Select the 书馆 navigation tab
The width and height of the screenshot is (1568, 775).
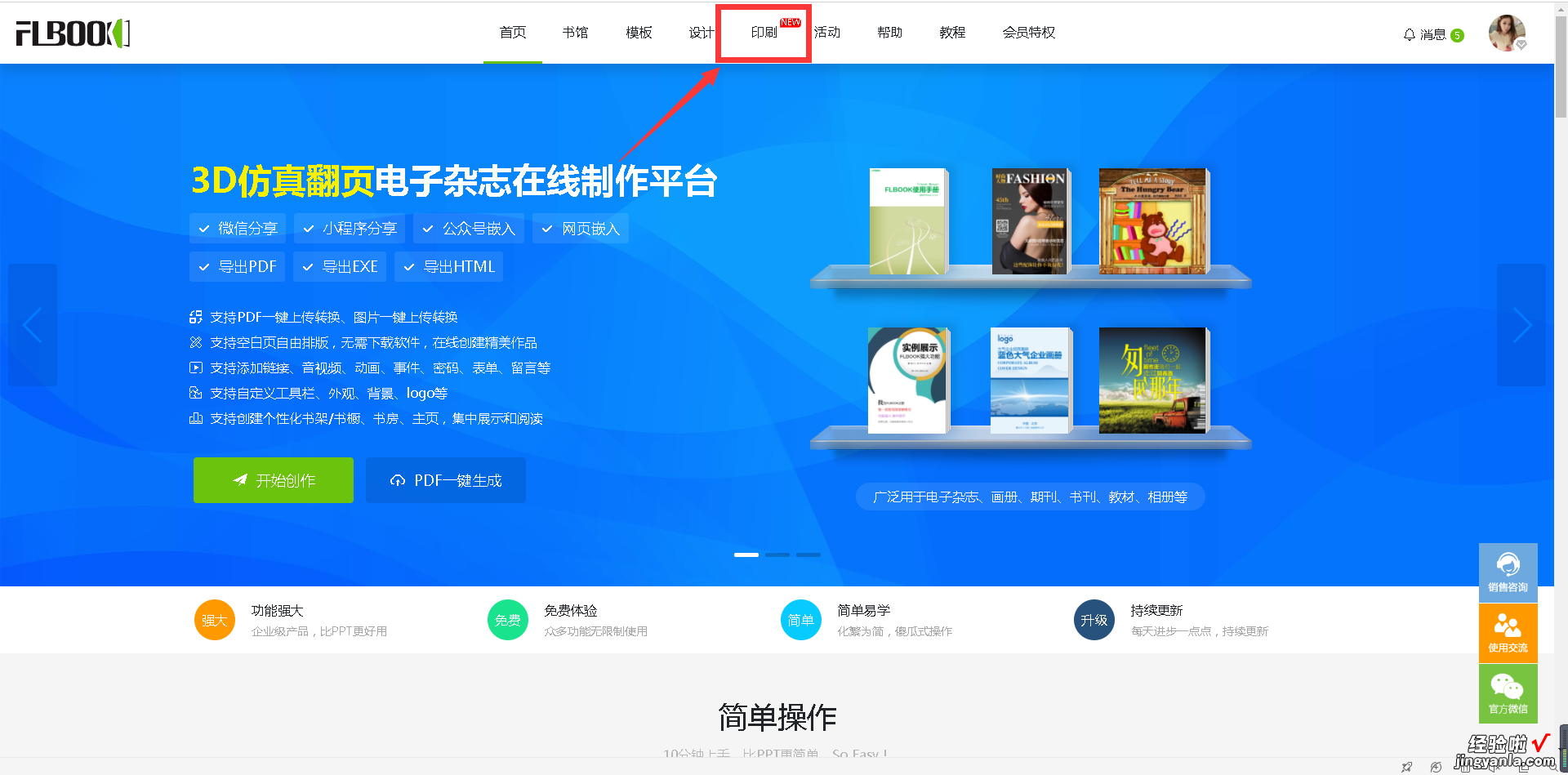tap(575, 33)
